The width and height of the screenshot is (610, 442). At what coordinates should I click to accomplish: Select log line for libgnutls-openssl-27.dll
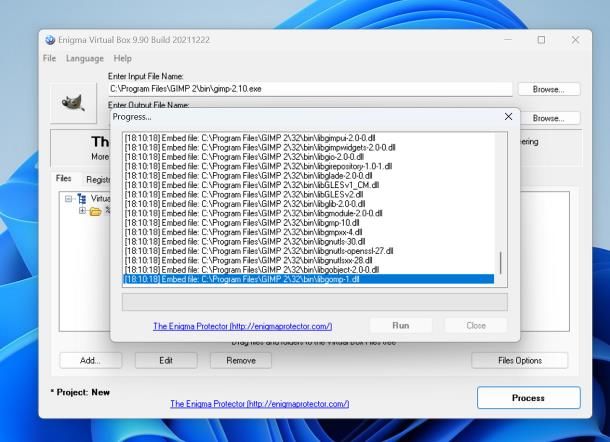[308, 251]
